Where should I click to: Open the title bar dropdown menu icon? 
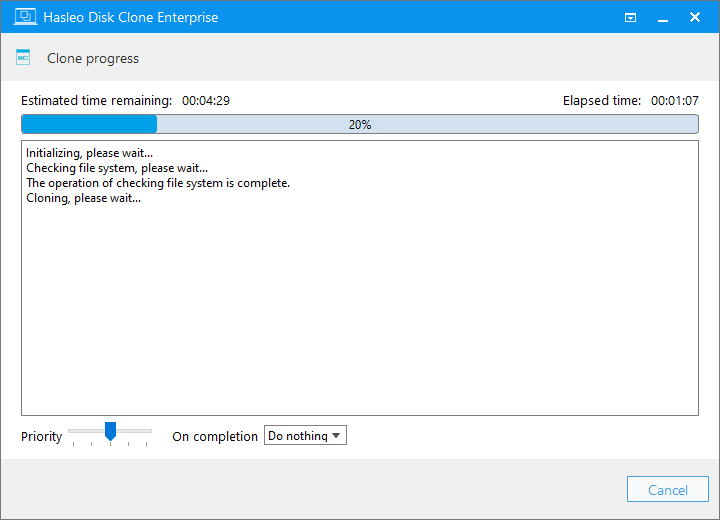tap(630, 17)
